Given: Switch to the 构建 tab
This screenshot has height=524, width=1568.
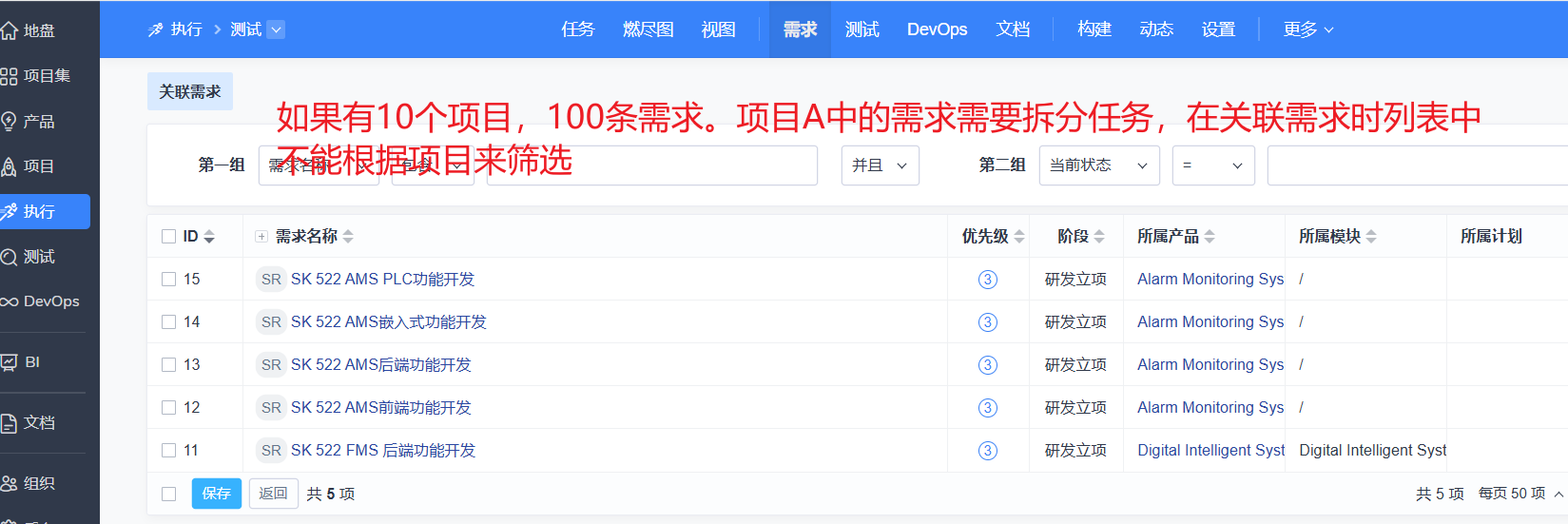Looking at the screenshot, I should [1094, 29].
